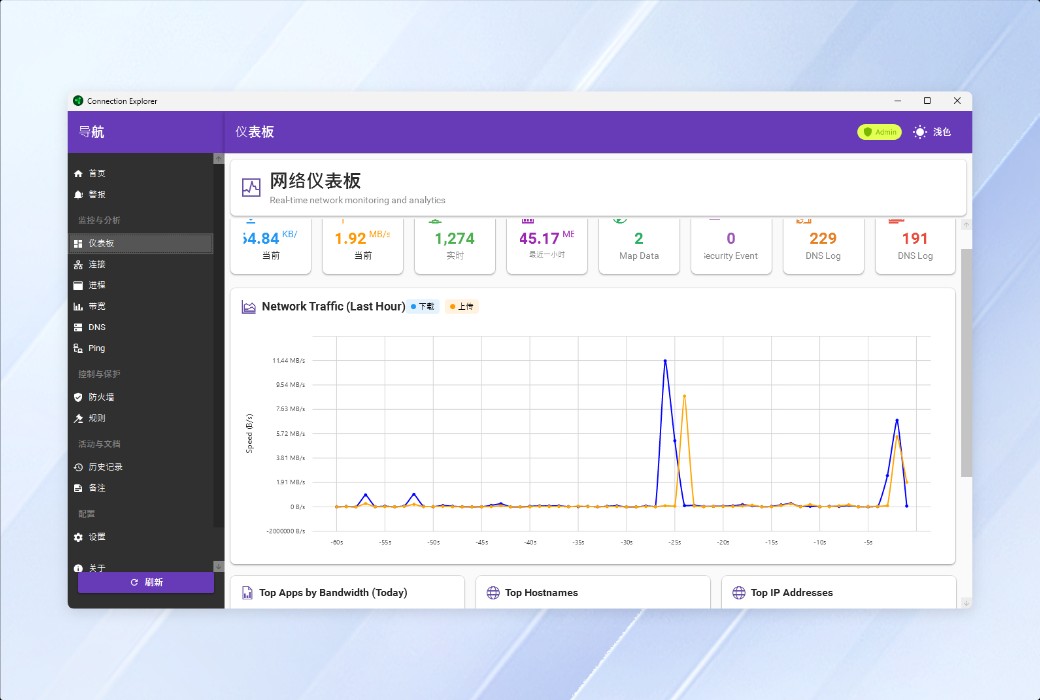Click the main content scrollbar thumb
This screenshot has width=1040, height=700.
(x=966, y=362)
